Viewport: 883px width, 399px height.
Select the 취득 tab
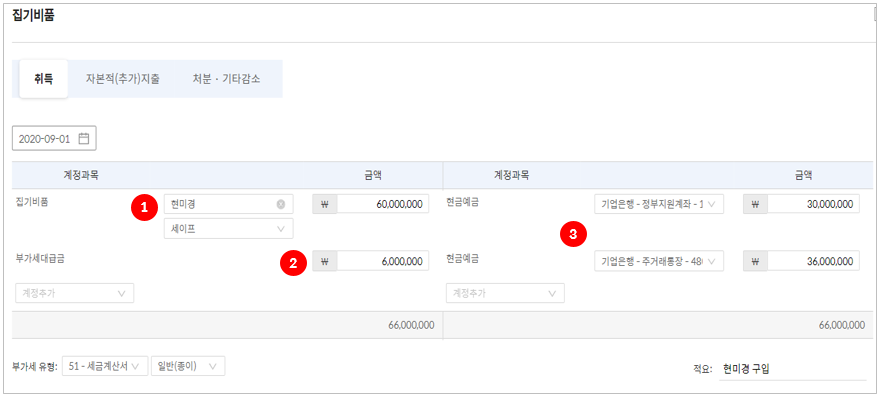[43, 79]
